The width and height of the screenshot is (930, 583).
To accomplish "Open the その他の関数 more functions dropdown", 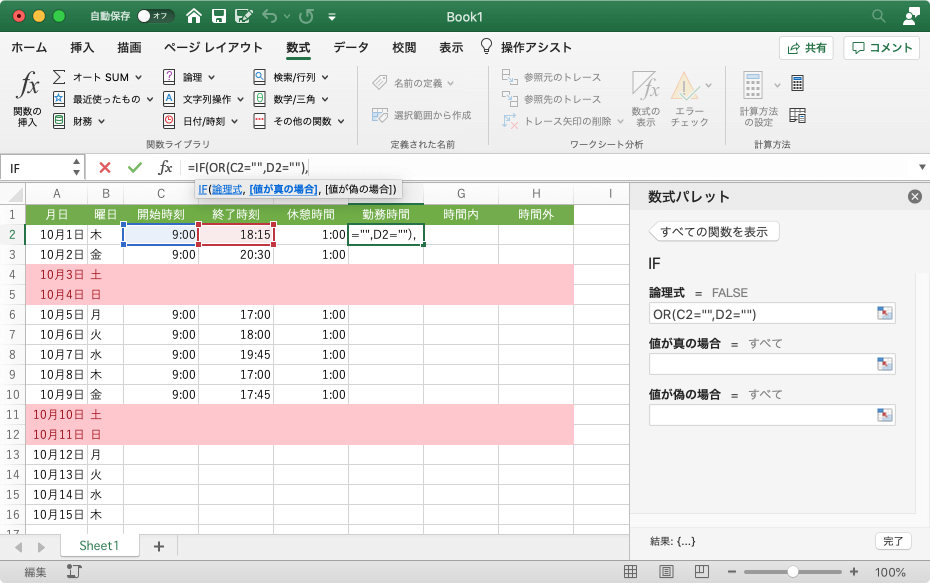I will click(x=299, y=121).
